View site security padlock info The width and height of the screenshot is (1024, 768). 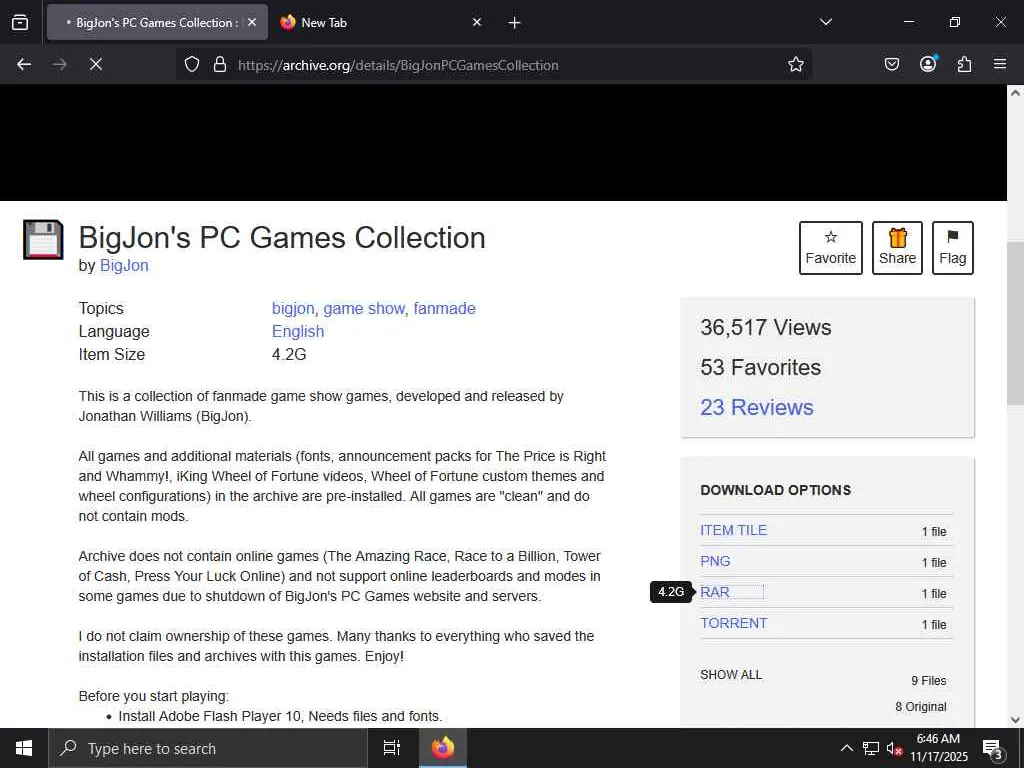point(220,64)
